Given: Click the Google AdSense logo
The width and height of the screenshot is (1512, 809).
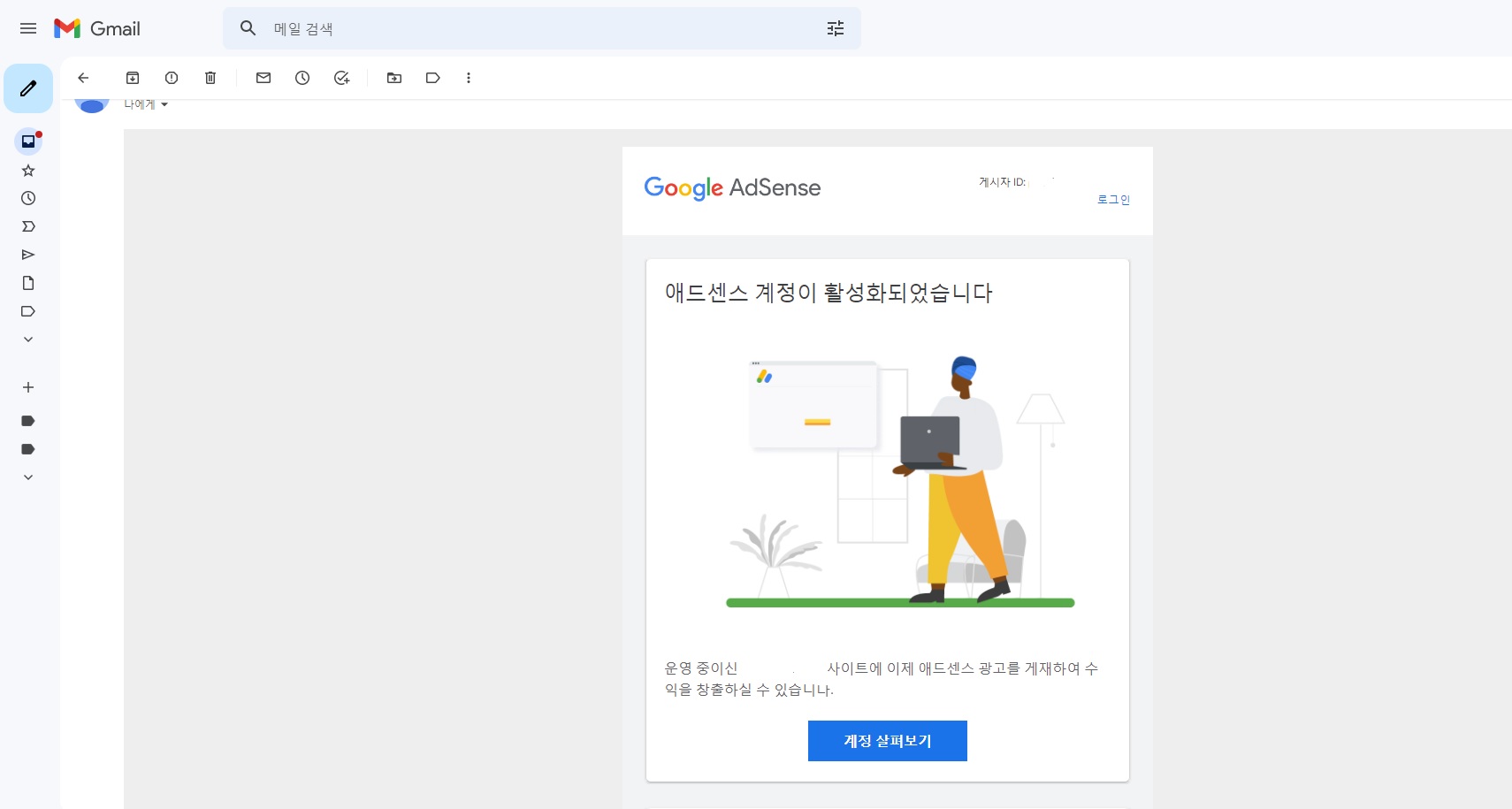Looking at the screenshot, I should 732,187.
